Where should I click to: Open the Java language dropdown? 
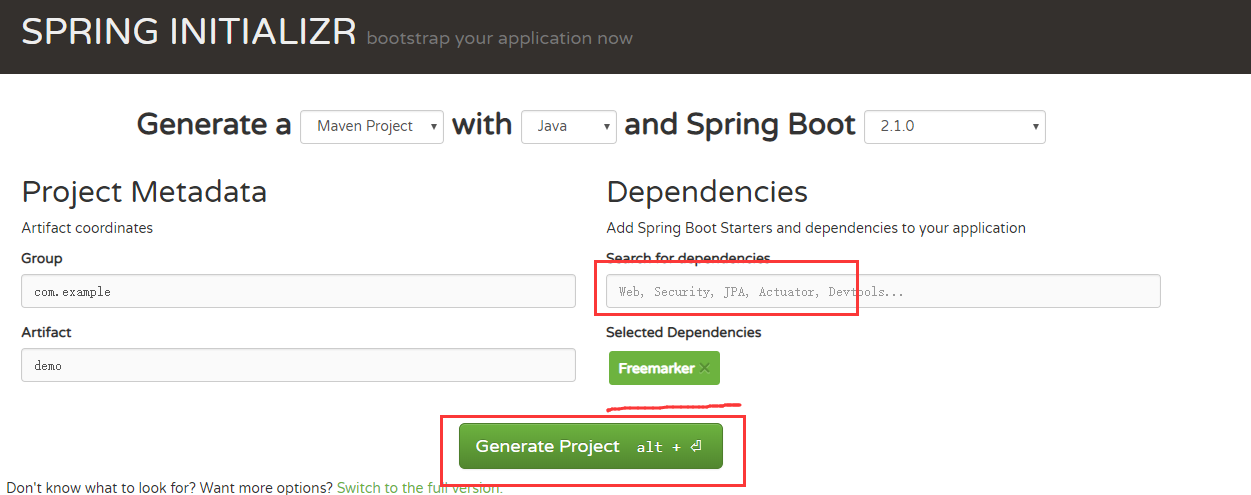[569, 126]
